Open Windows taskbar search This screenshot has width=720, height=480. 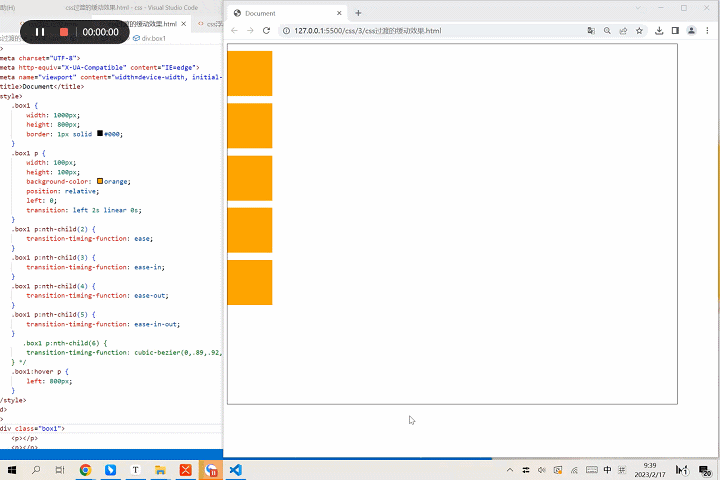coord(36,470)
